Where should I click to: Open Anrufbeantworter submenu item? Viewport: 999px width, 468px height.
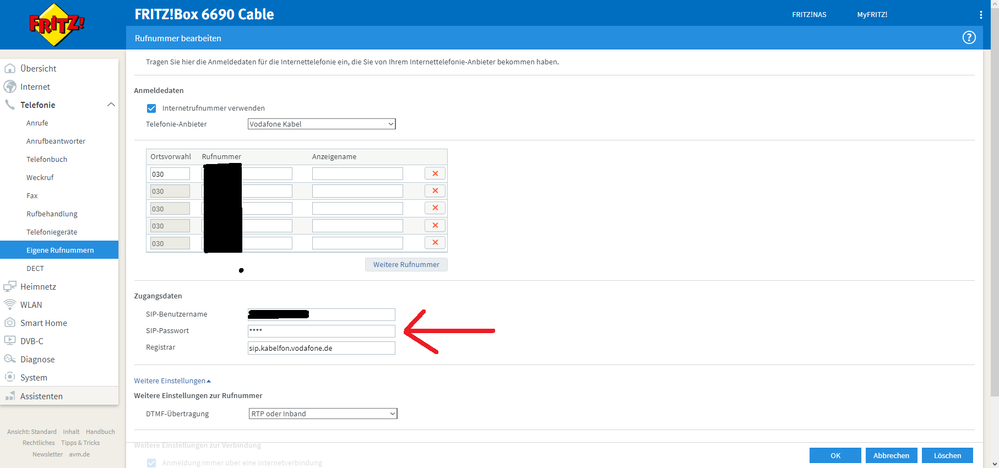pos(56,141)
